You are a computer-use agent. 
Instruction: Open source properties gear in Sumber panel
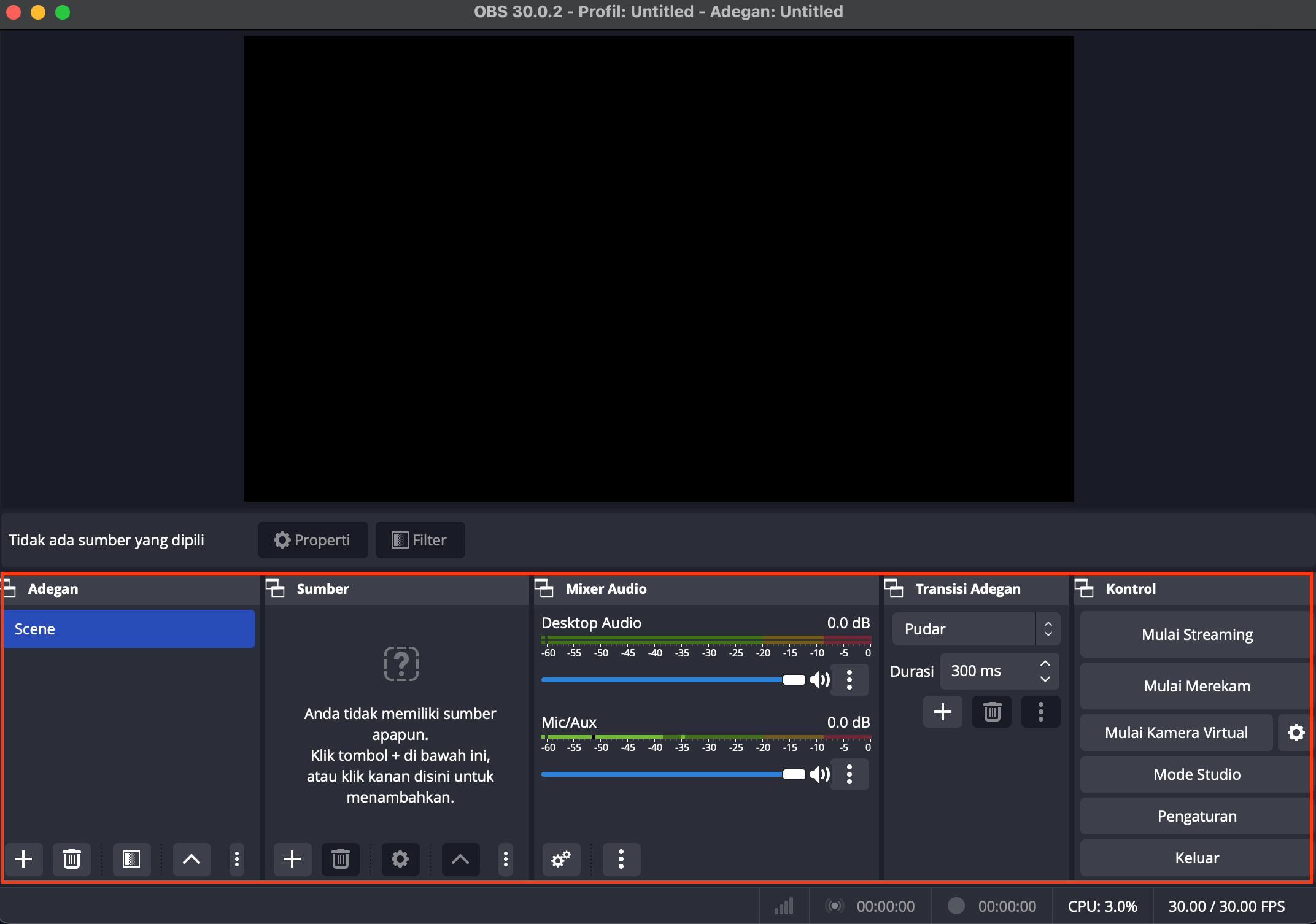400,859
